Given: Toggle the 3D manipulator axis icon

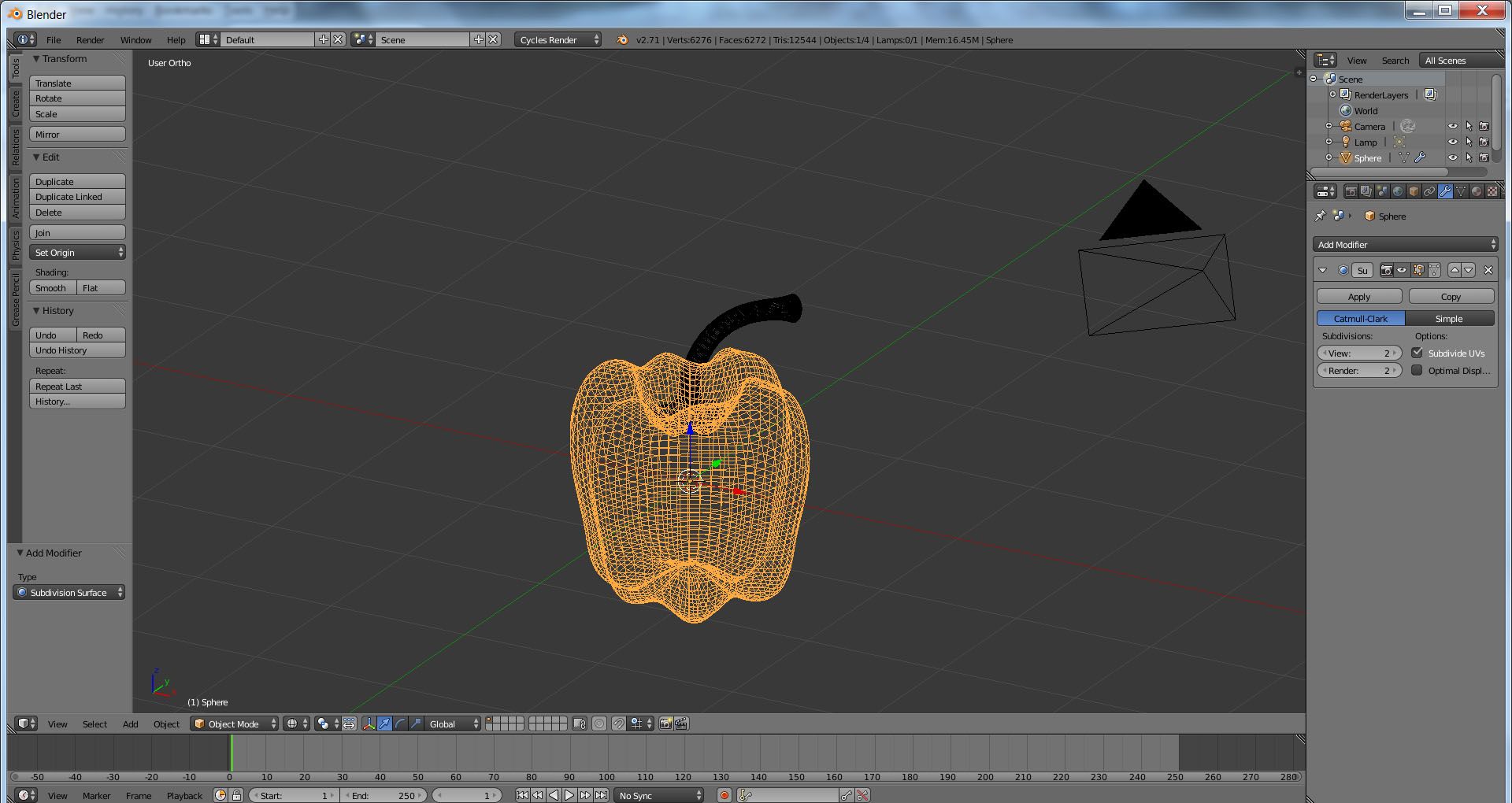Looking at the screenshot, I should (x=369, y=723).
